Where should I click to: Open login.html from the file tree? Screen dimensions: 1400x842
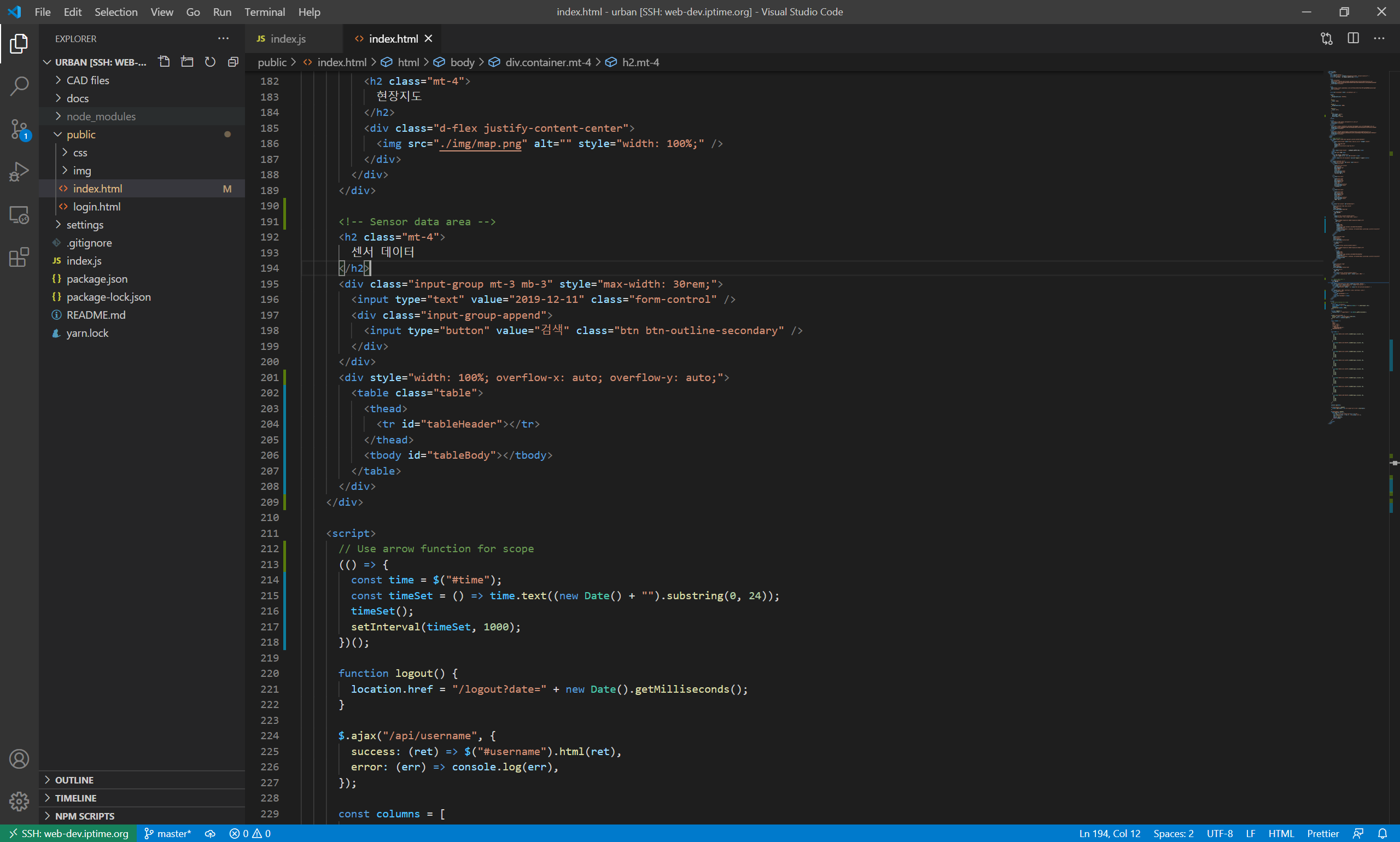pos(96,207)
